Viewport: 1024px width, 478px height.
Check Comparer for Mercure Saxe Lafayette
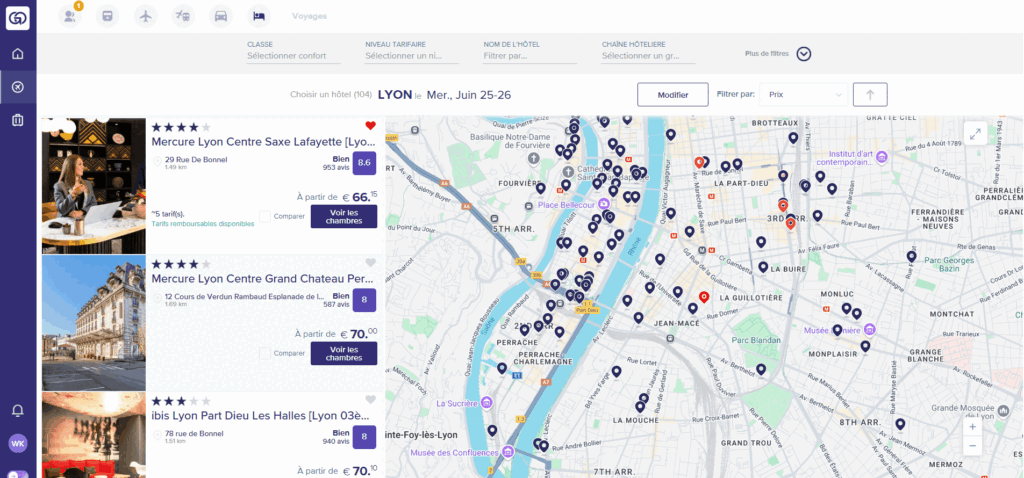click(265, 216)
